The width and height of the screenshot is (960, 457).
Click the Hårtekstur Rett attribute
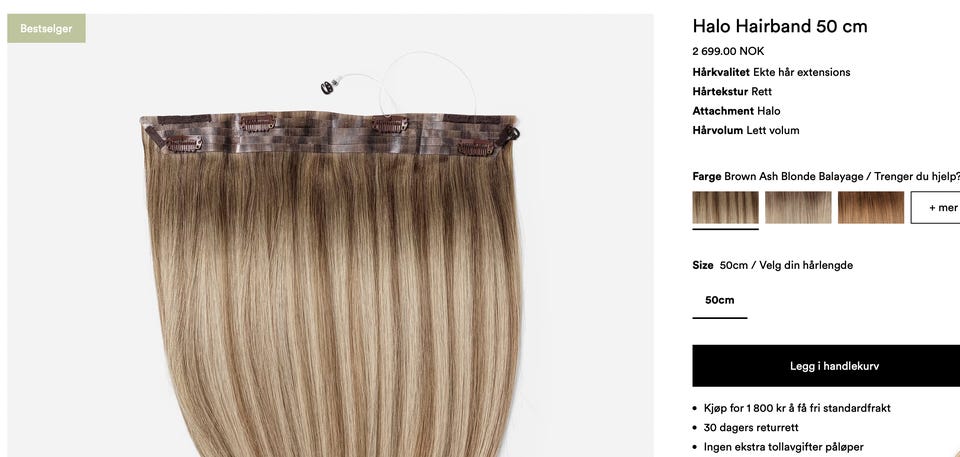[x=732, y=92]
